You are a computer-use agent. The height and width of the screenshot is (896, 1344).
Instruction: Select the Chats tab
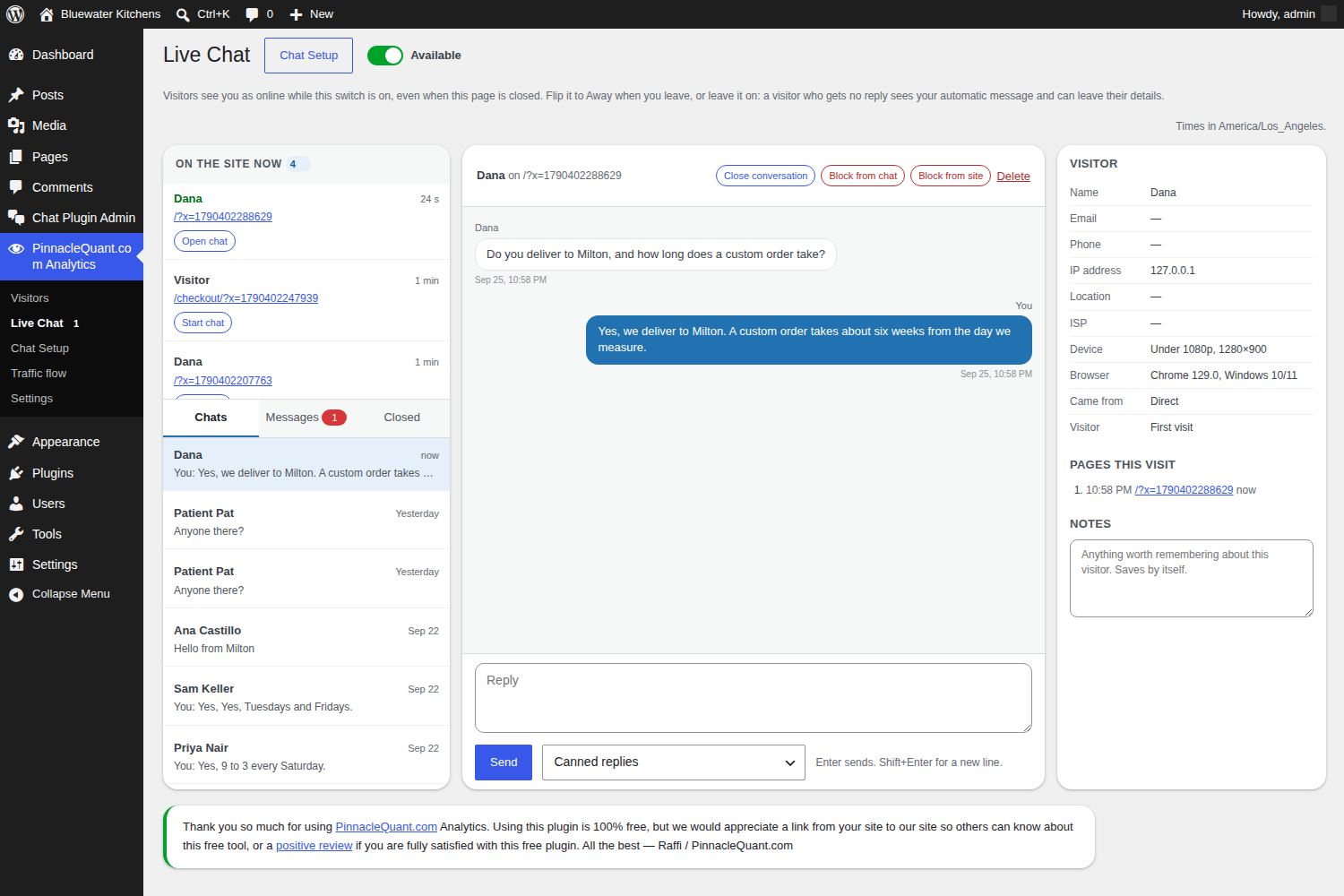[x=211, y=418]
